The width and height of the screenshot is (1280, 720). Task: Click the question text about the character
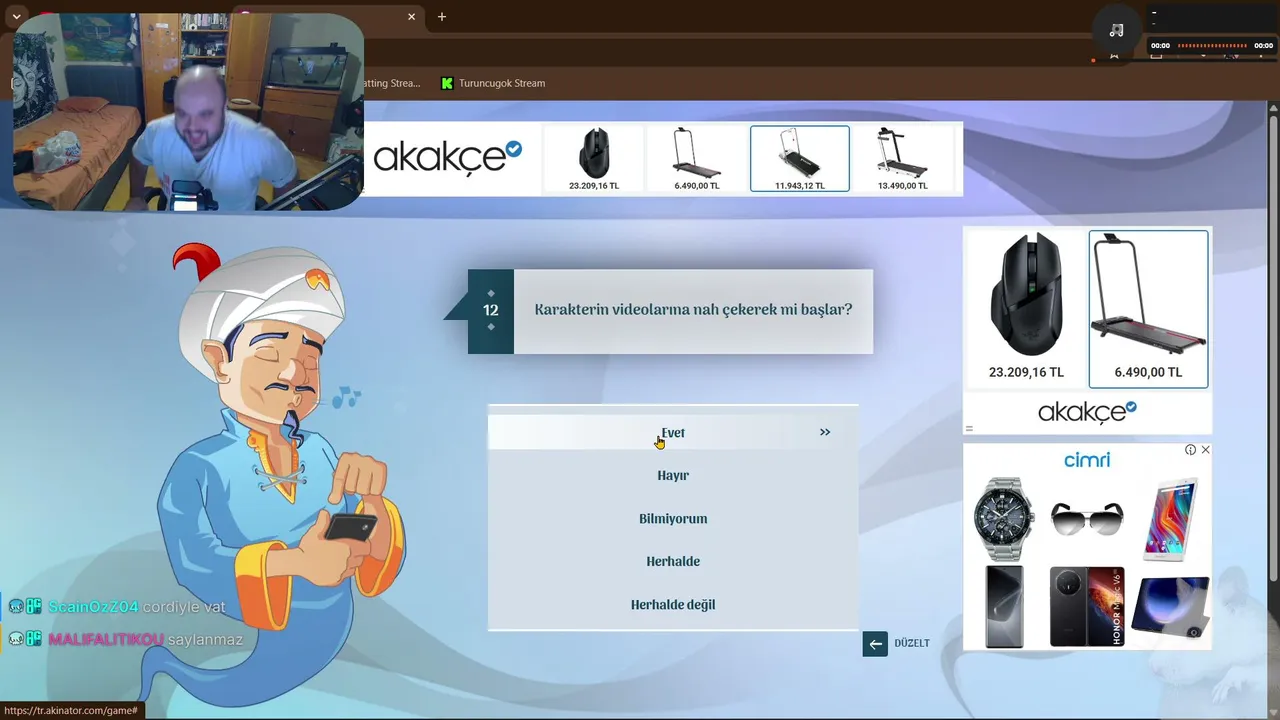[693, 310]
